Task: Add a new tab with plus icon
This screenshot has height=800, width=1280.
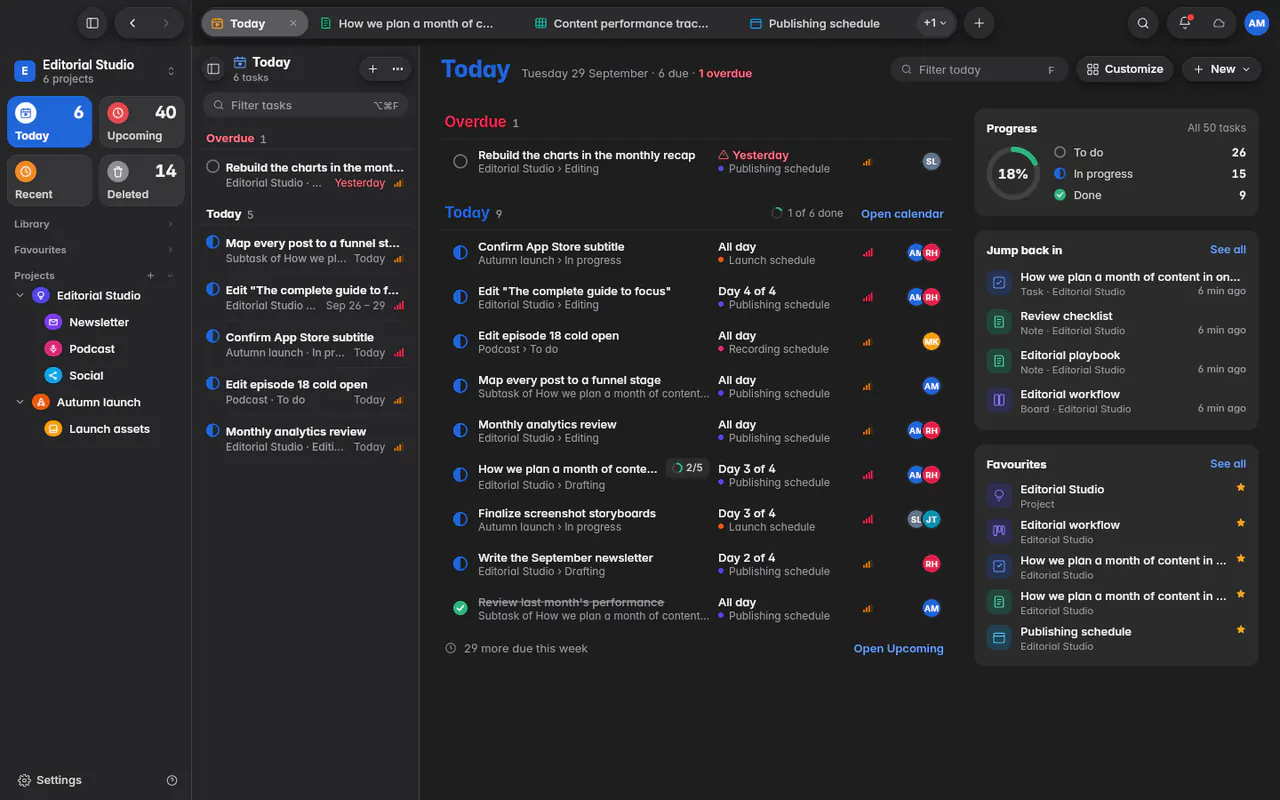Action: 979,23
